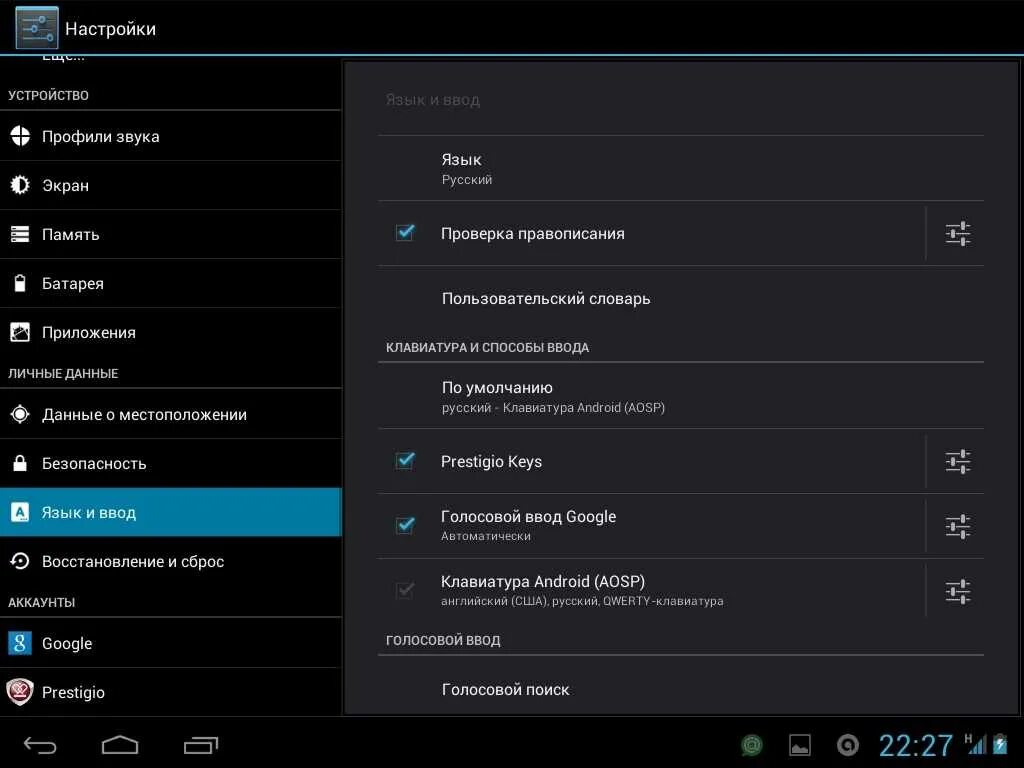Toggle Голосовой ввод Google checkbox
Image resolution: width=1024 pixels, height=768 pixels.
click(405, 524)
